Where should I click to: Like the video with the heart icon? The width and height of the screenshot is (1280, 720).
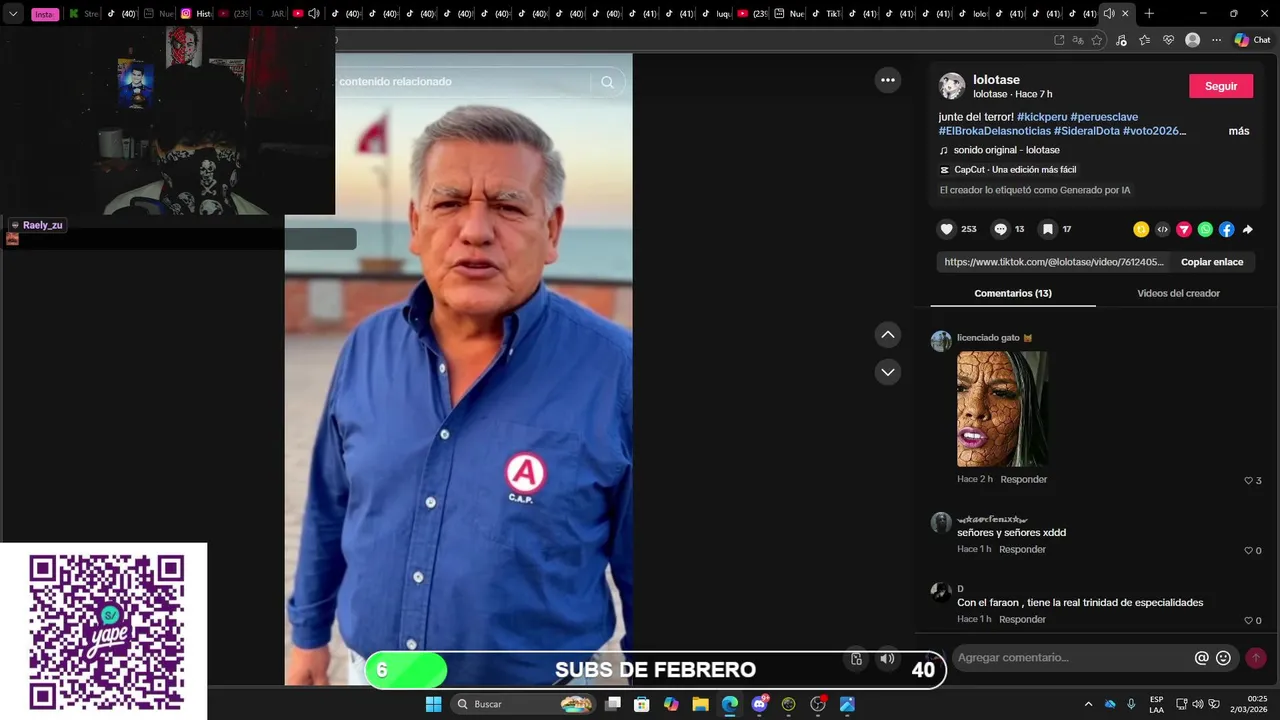click(x=947, y=229)
